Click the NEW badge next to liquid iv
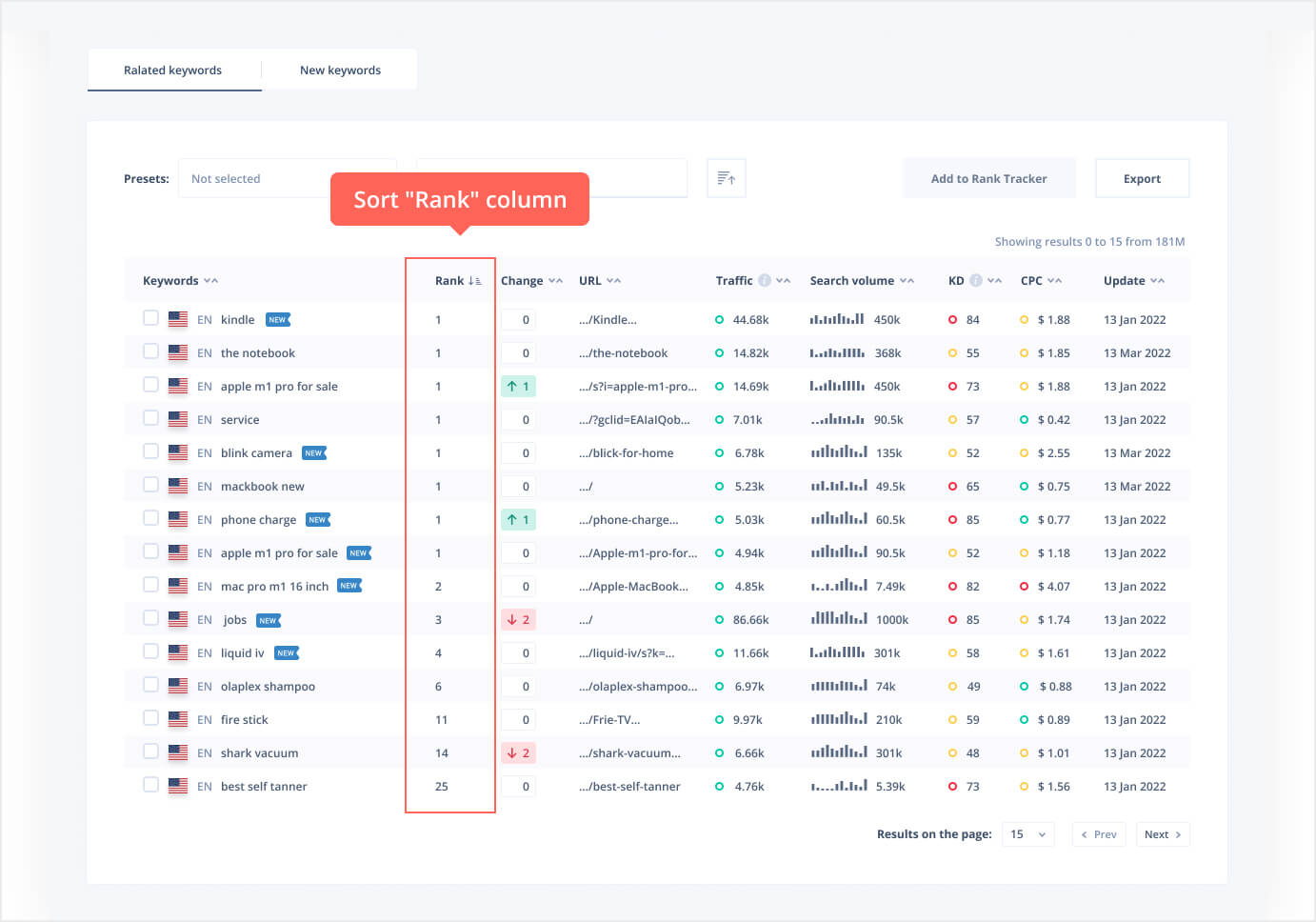Viewport: 1316px width, 922px height. [x=287, y=653]
